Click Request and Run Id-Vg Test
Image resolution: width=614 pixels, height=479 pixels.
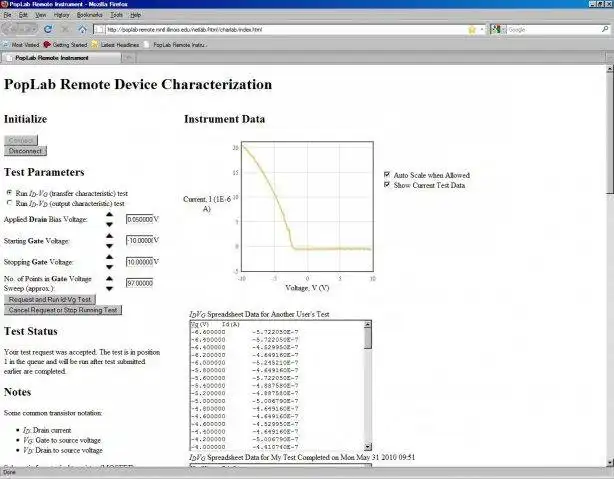[50, 300]
